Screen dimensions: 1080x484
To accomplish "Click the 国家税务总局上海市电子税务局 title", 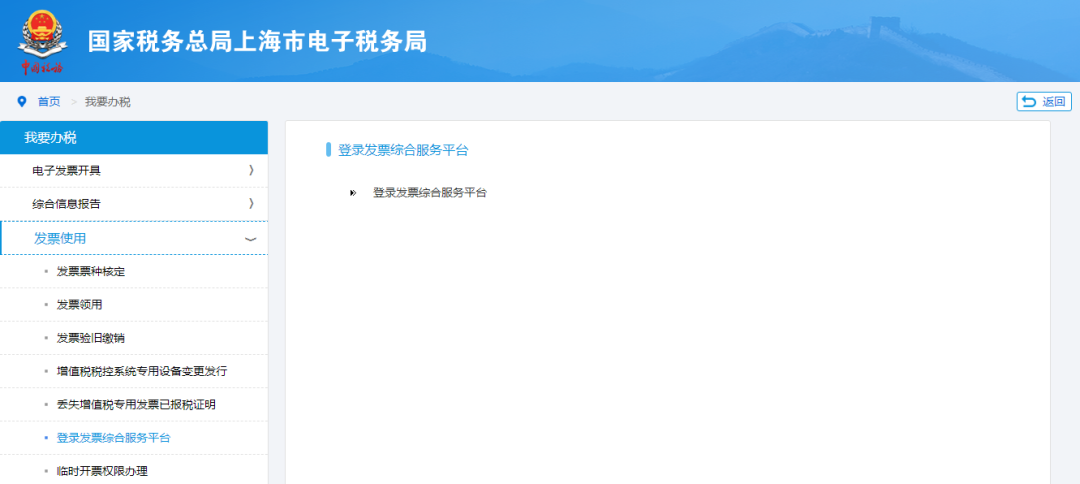I will 258,41.
